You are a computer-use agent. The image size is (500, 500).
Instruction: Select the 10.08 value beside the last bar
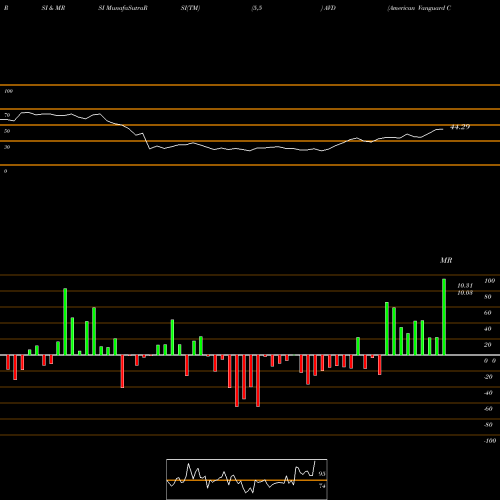pos(465,293)
